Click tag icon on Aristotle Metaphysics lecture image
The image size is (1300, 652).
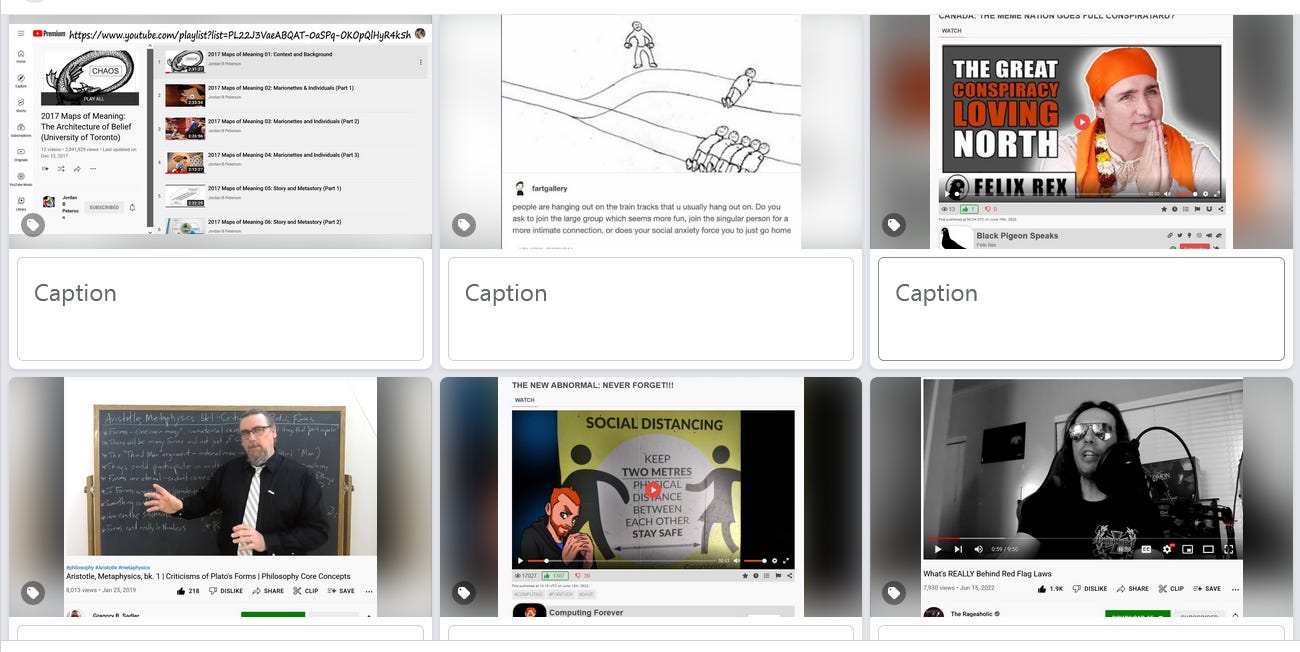pyautogui.click(x=33, y=593)
